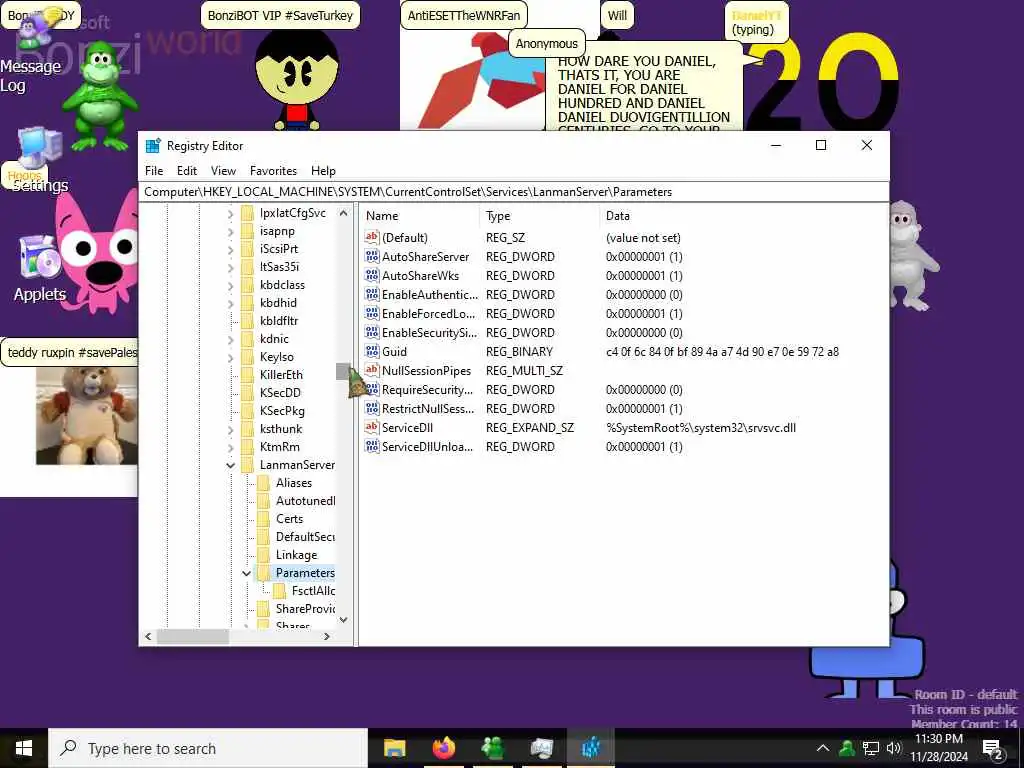Open the Favorites menu
Viewport: 1024px width, 768px height.
point(274,170)
